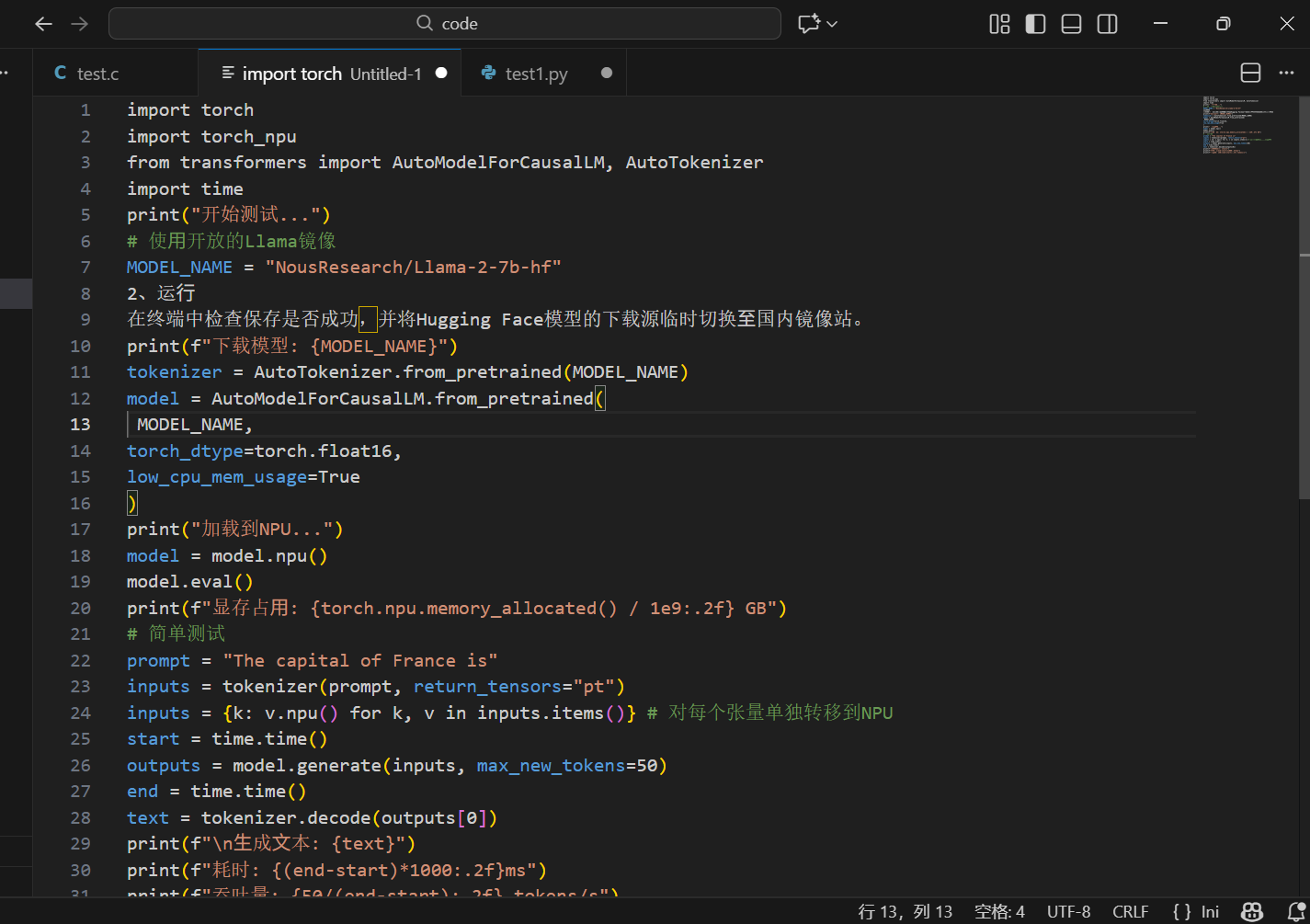
Task: Click the 'NousResearch/Llama-2-7b-hf' string
Action: point(414,268)
